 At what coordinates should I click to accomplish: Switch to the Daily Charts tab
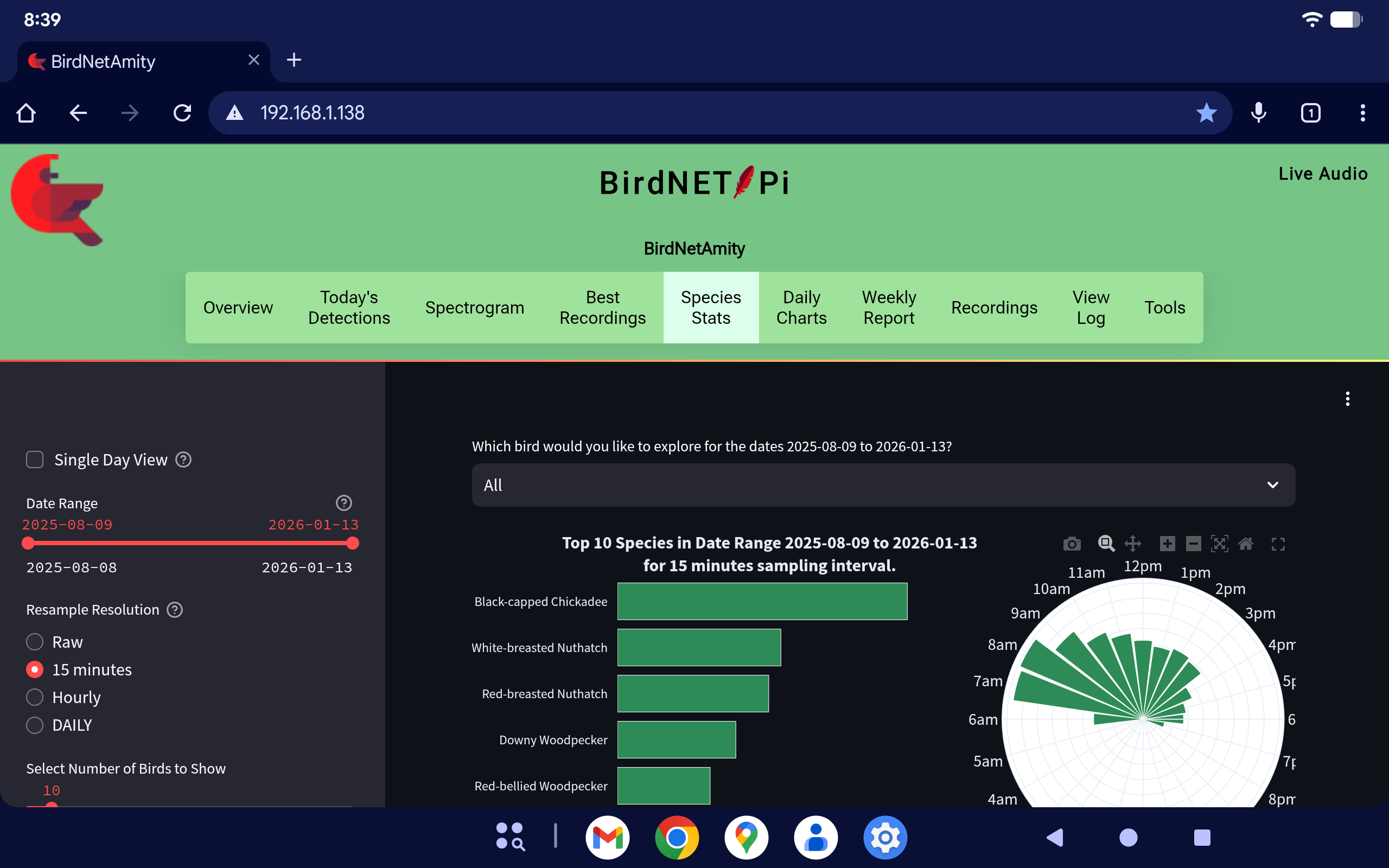pos(801,307)
